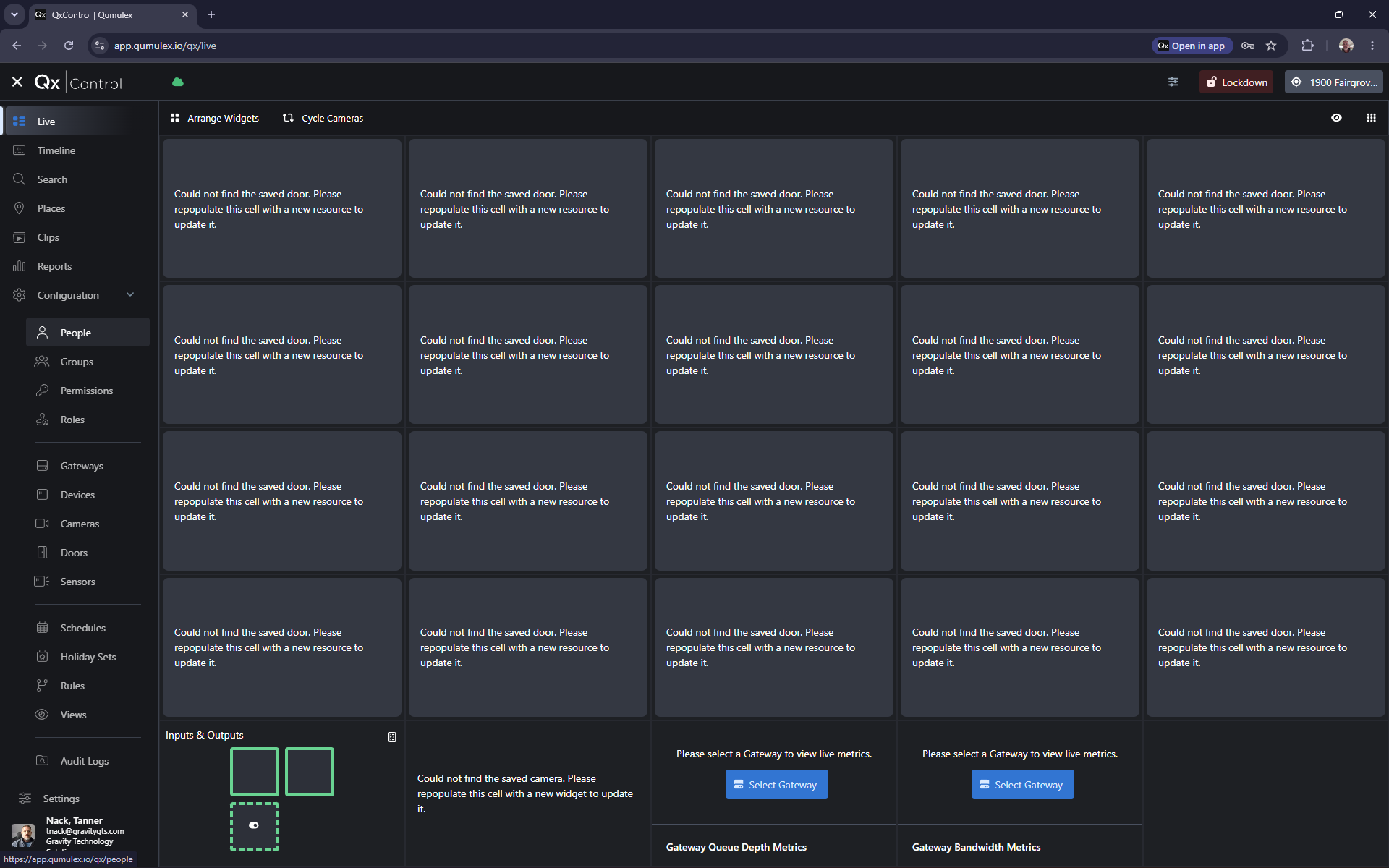Open the tab search dropdown arrow
The image size is (1389, 868).
point(14,14)
